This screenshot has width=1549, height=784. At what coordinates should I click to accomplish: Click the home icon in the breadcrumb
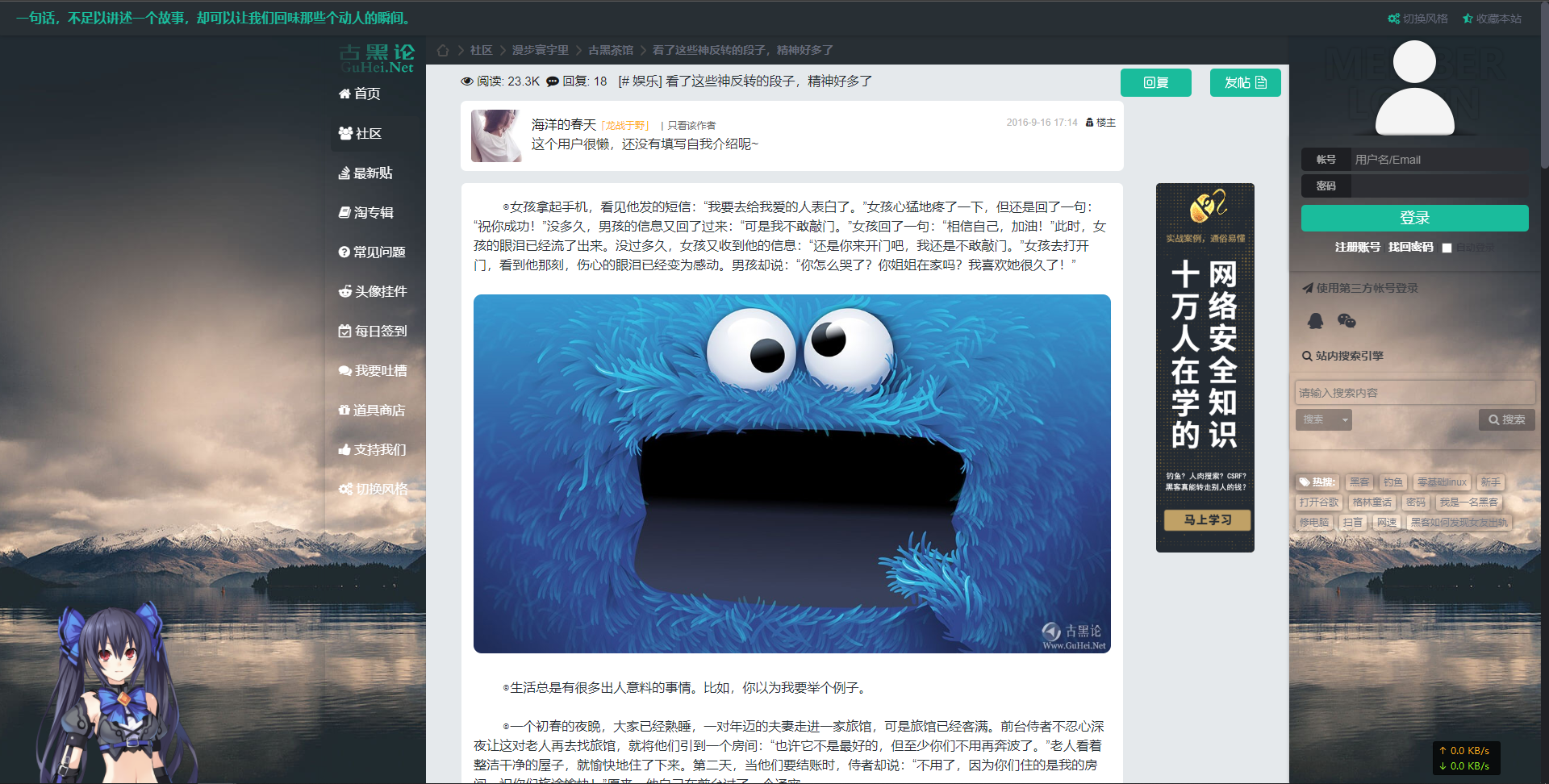[x=443, y=50]
